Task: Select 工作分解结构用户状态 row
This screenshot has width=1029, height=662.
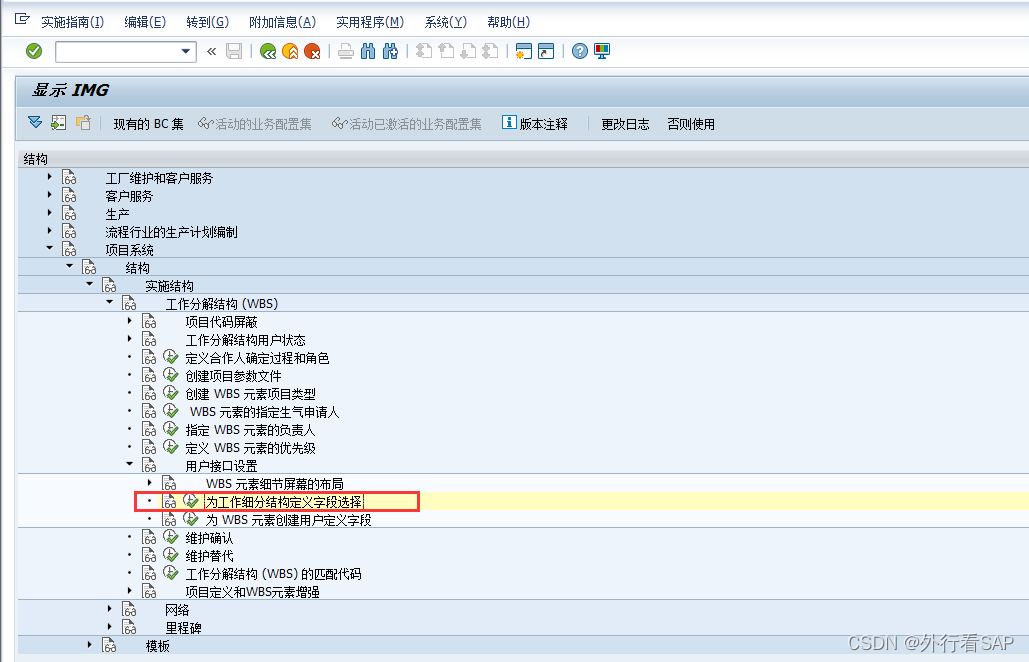Action: pyautogui.click(x=245, y=340)
